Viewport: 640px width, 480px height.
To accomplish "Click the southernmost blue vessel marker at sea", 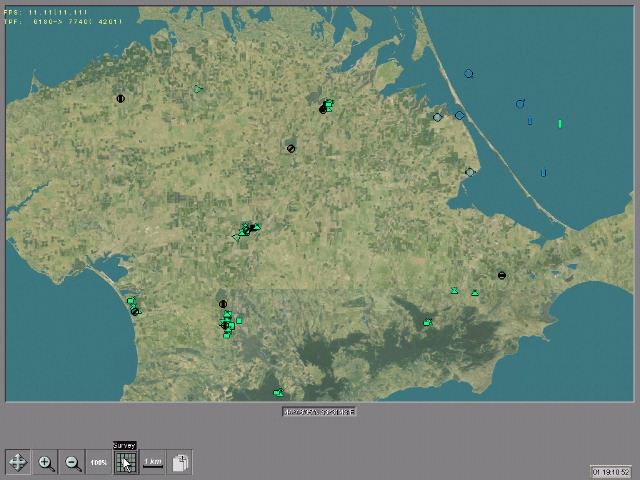I will pyautogui.click(x=543, y=173).
